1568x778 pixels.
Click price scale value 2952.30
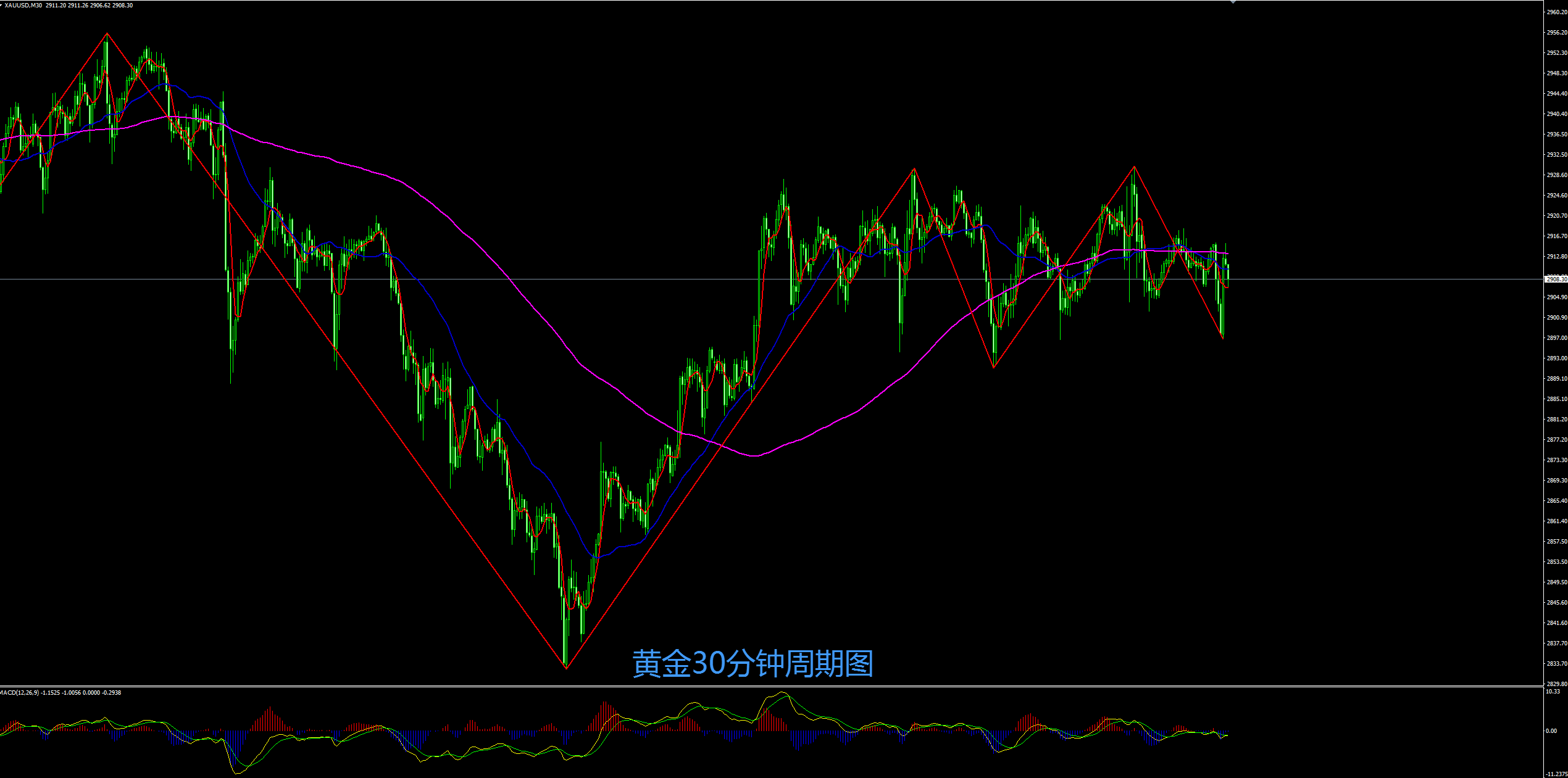[x=1557, y=53]
